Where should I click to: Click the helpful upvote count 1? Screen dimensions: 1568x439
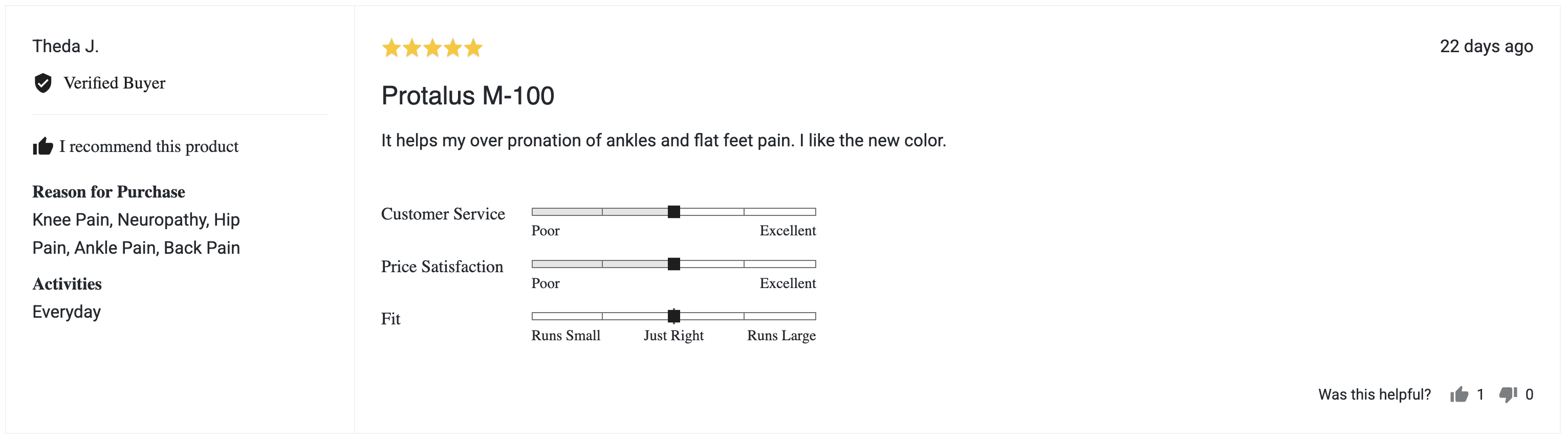pyautogui.click(x=1480, y=394)
